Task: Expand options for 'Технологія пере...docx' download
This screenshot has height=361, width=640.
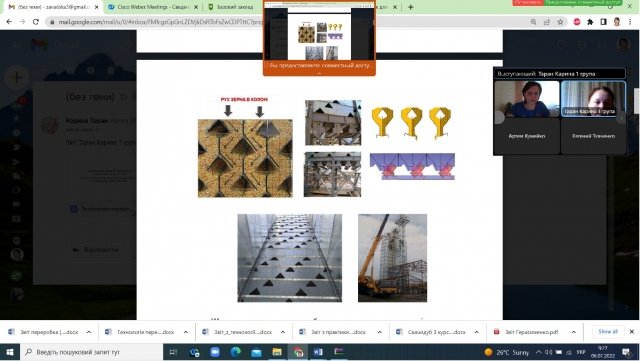Action: coord(185,332)
